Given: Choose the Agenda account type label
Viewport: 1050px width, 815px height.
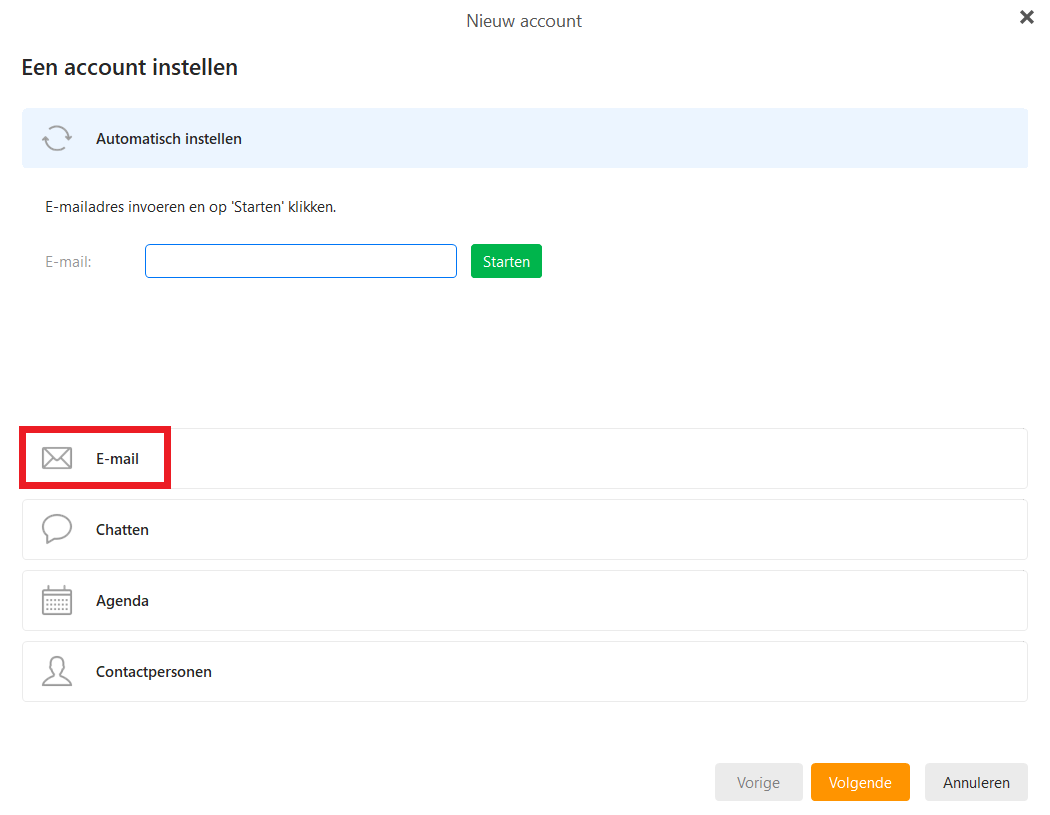Looking at the screenshot, I should [x=122, y=601].
